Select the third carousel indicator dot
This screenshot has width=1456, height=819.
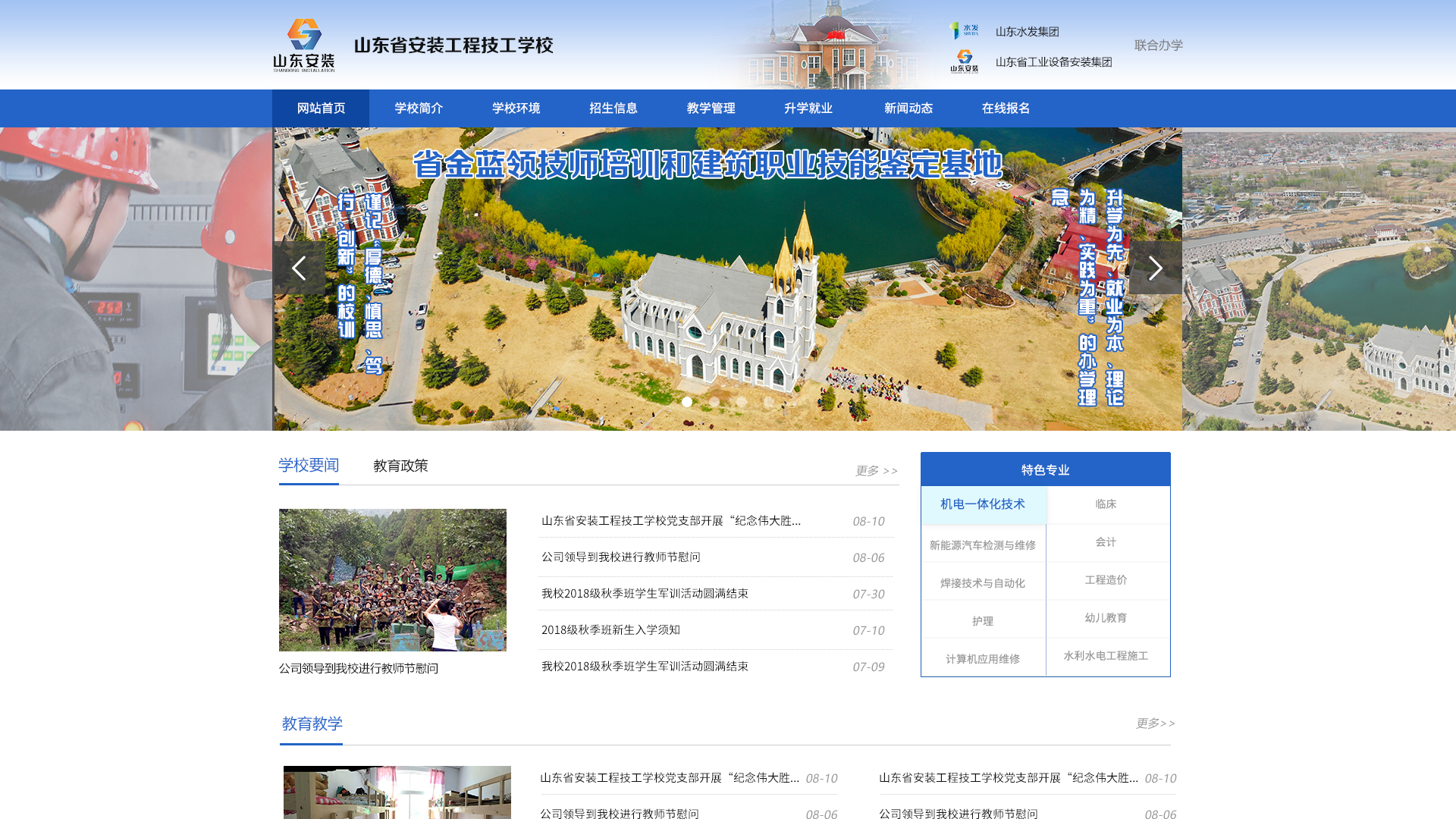[742, 402]
